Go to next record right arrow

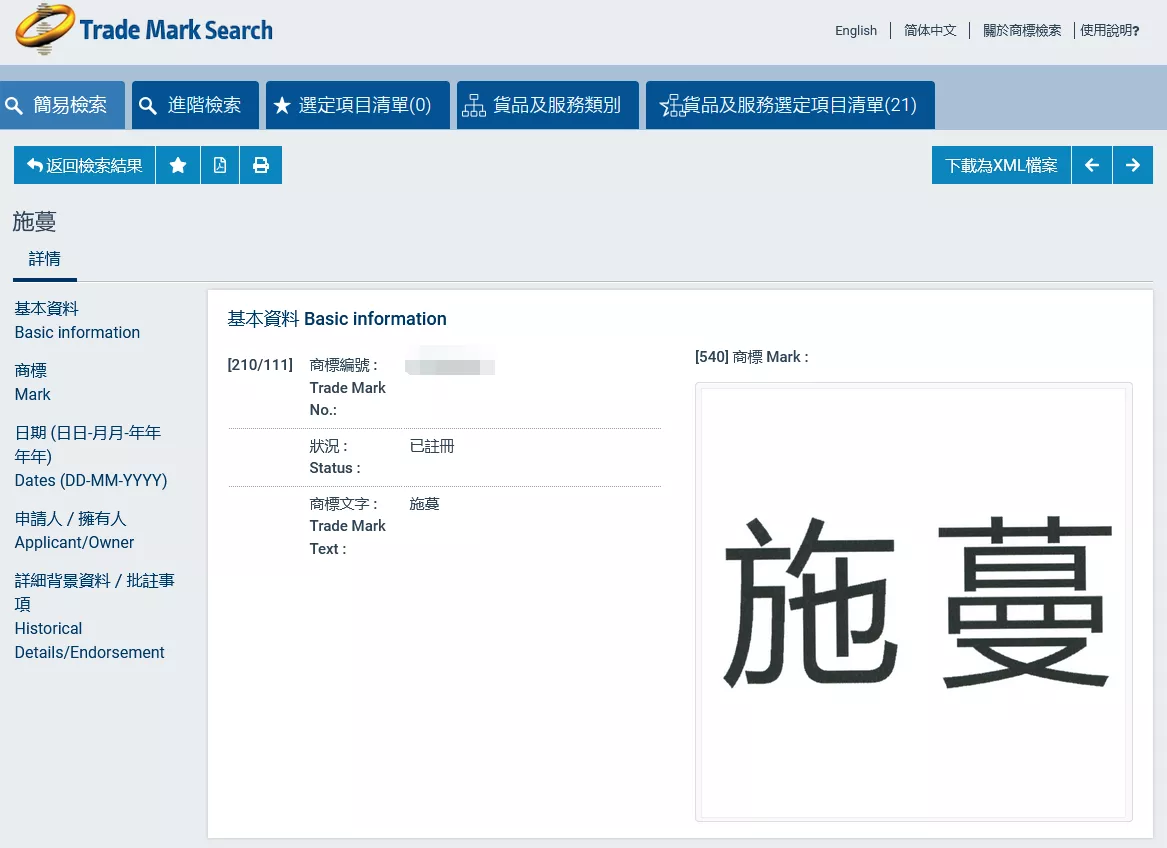click(x=1133, y=165)
